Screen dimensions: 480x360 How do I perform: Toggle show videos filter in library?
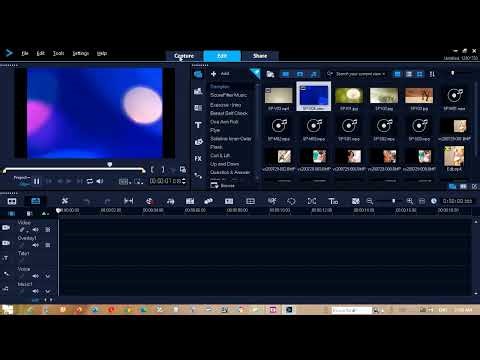(286, 74)
